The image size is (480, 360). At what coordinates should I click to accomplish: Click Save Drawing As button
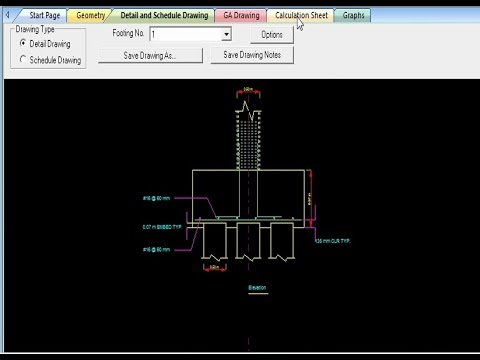[x=150, y=55]
